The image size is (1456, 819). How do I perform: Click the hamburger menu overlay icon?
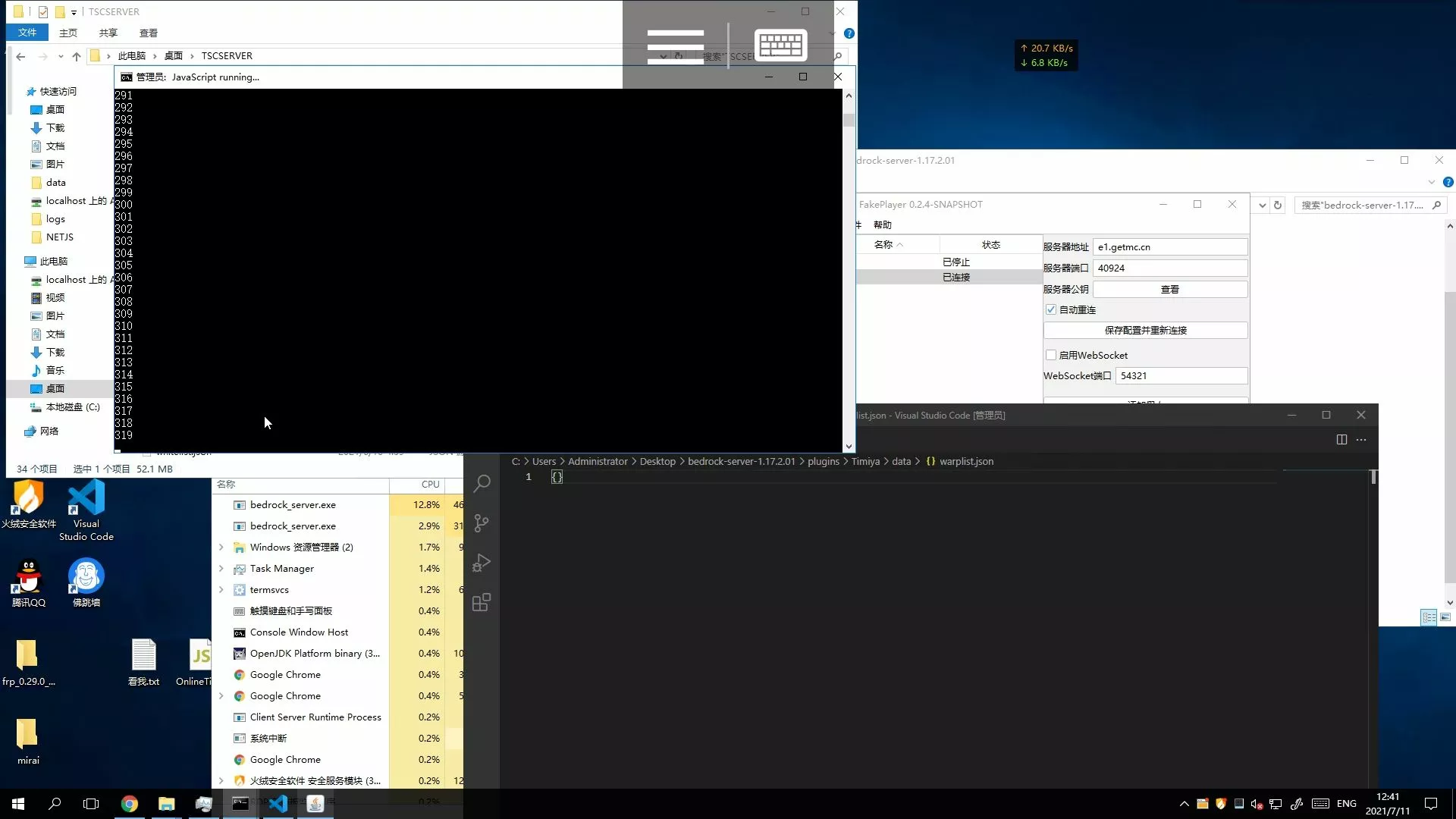[676, 45]
